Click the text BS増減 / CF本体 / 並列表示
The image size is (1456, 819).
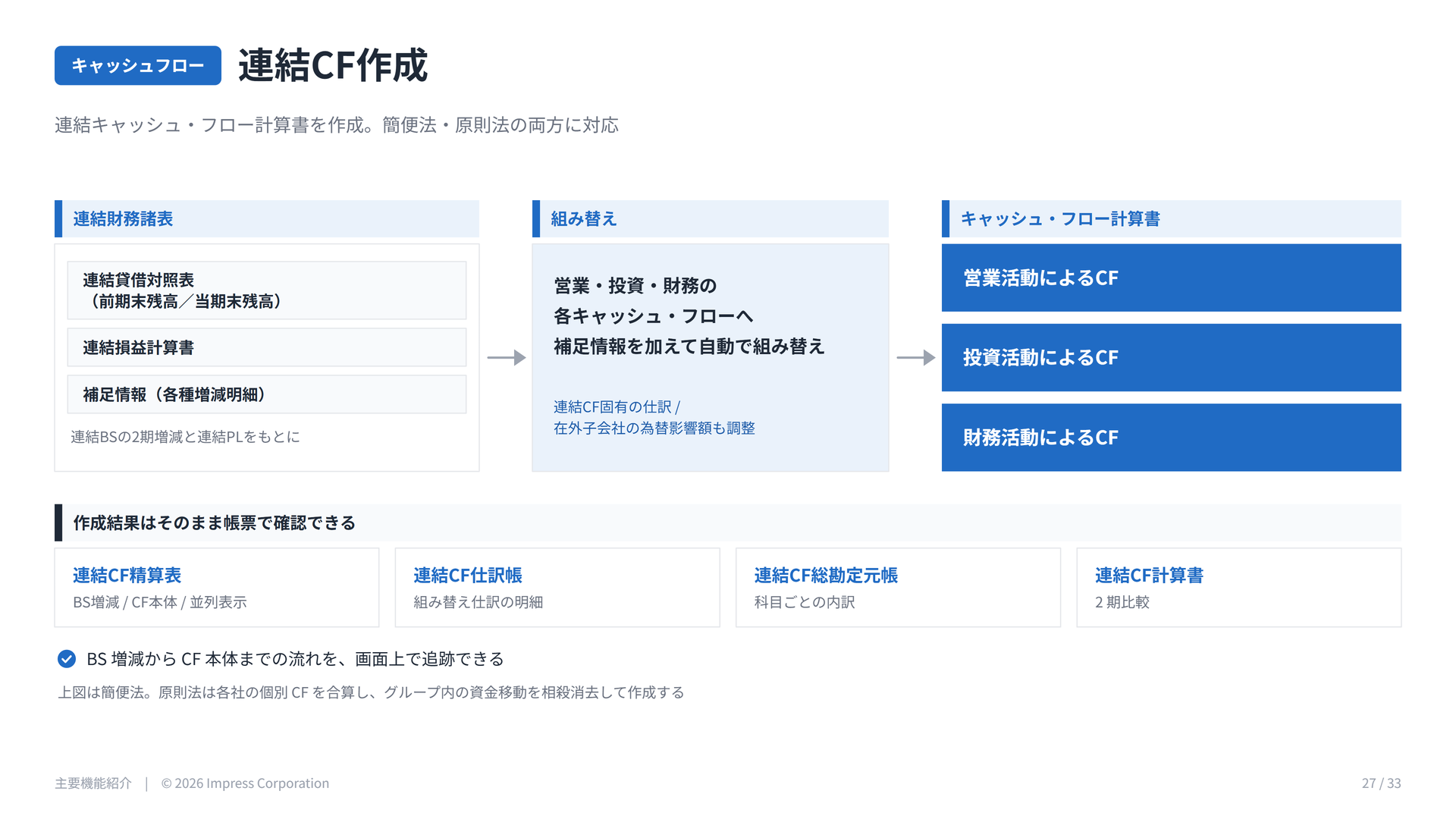[160, 602]
